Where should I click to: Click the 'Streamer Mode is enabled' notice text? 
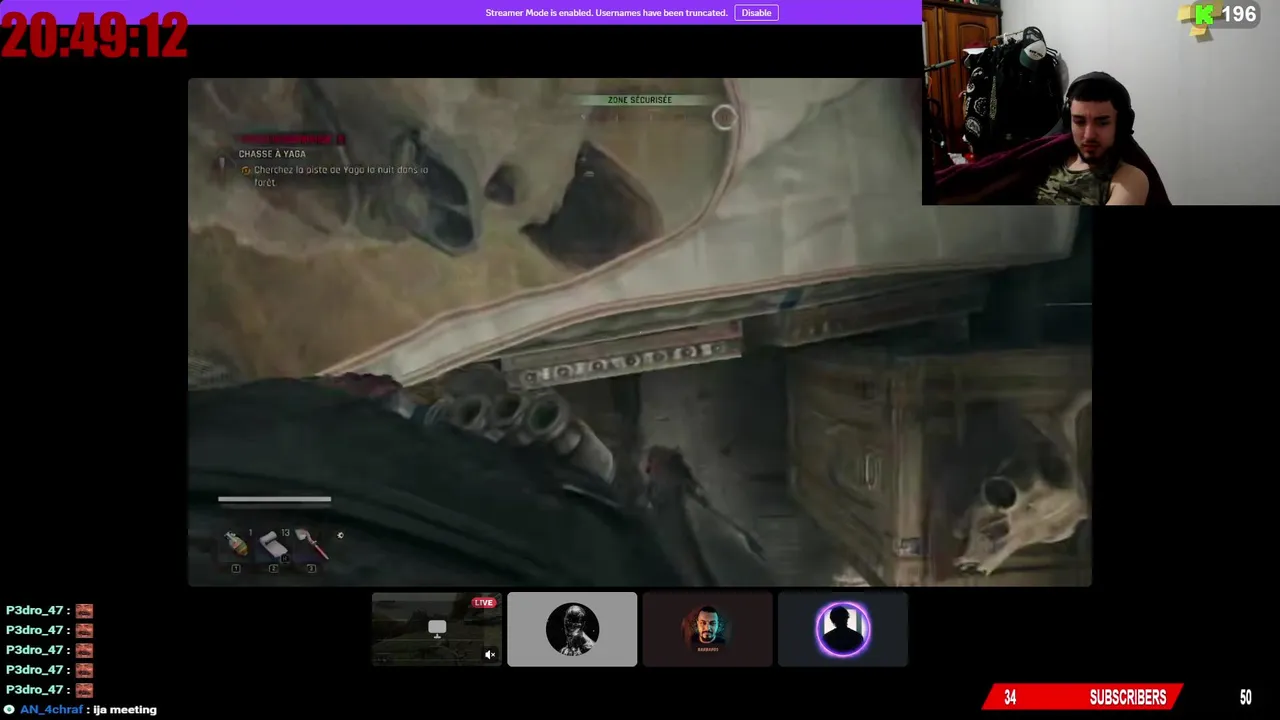pyautogui.click(x=606, y=13)
